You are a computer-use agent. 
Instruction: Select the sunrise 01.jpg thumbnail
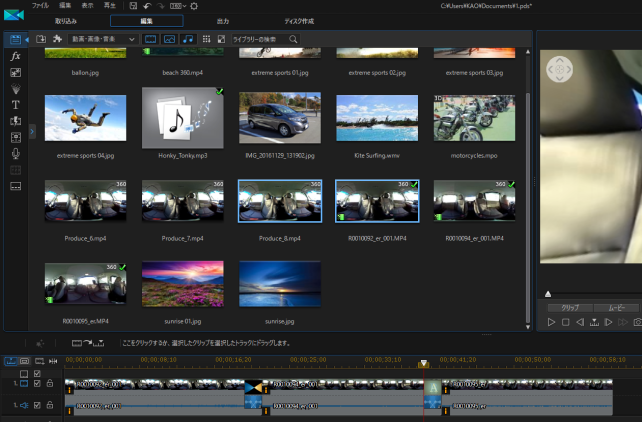[x=183, y=283]
